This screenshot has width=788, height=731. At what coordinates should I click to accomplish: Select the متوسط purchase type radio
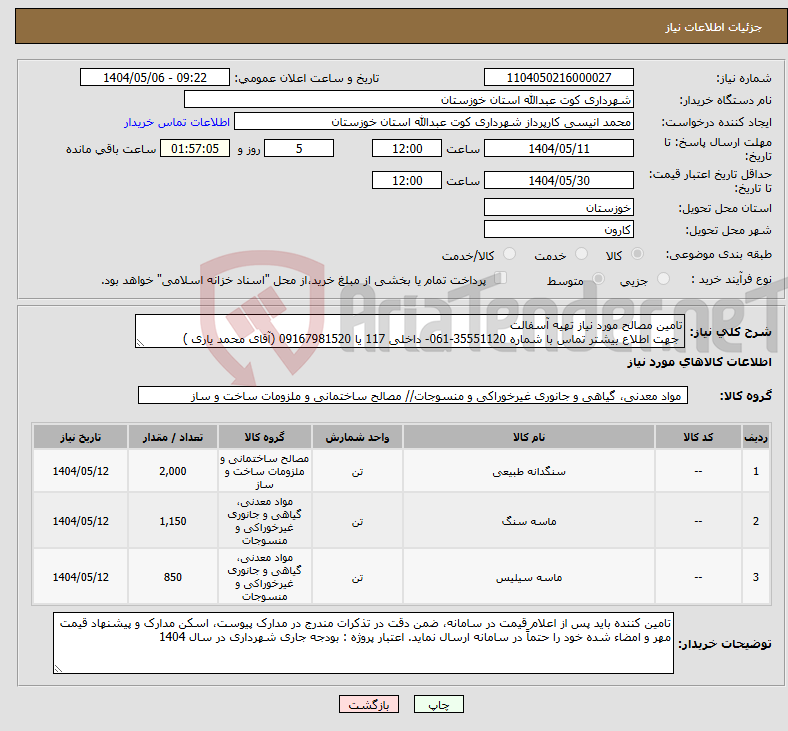tap(598, 279)
